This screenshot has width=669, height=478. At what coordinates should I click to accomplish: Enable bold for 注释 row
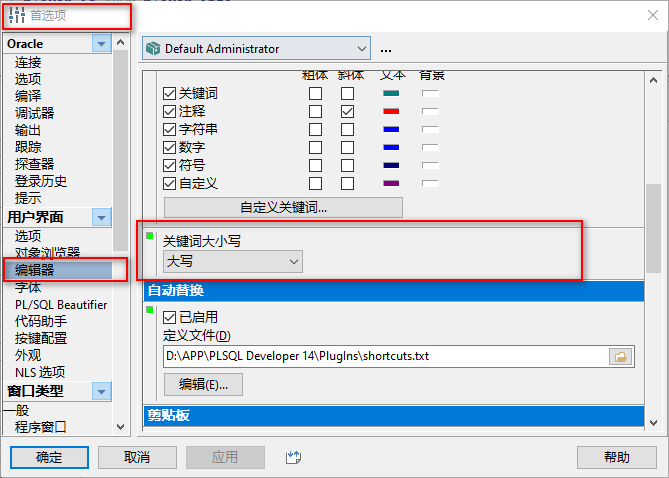(315, 111)
